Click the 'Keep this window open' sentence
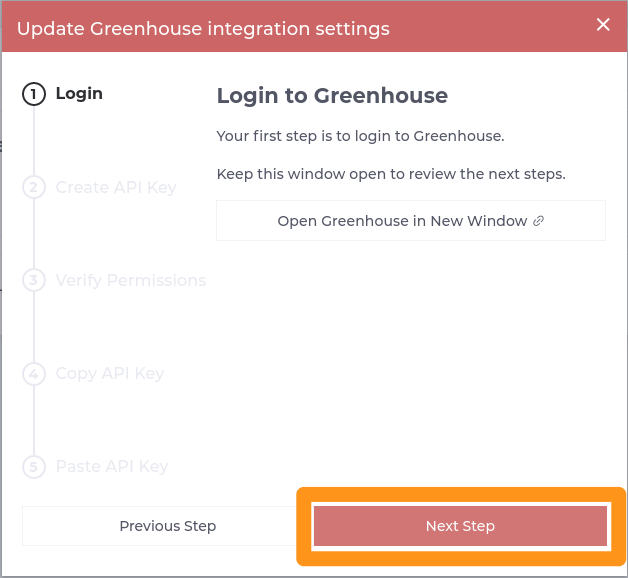Viewport: 628px width, 578px height. click(x=391, y=174)
